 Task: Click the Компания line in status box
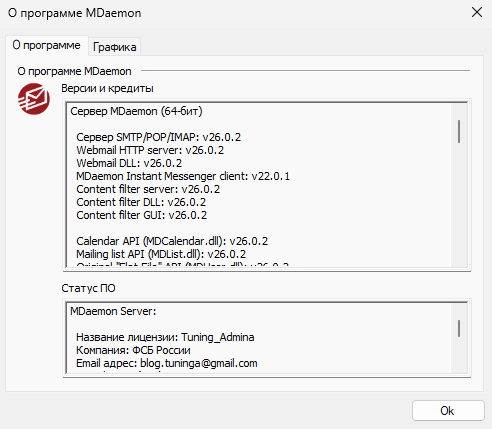pos(133,350)
